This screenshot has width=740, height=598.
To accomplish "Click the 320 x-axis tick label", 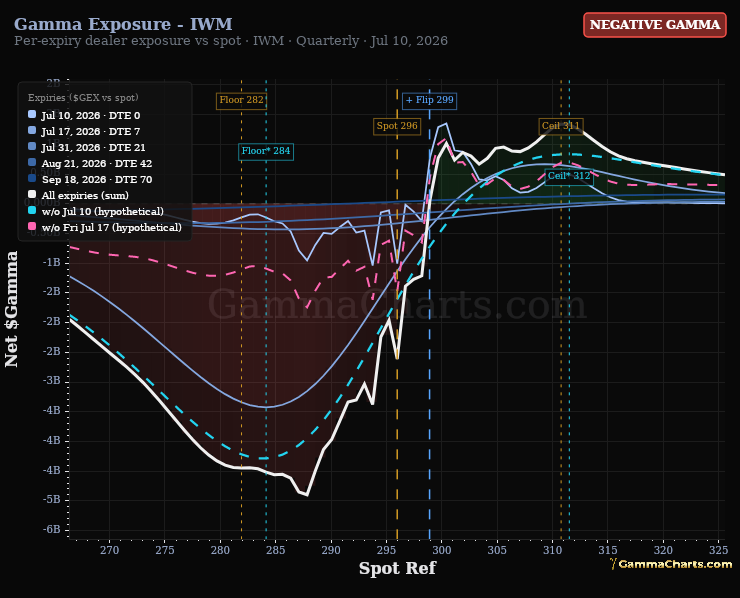I will point(663,550).
